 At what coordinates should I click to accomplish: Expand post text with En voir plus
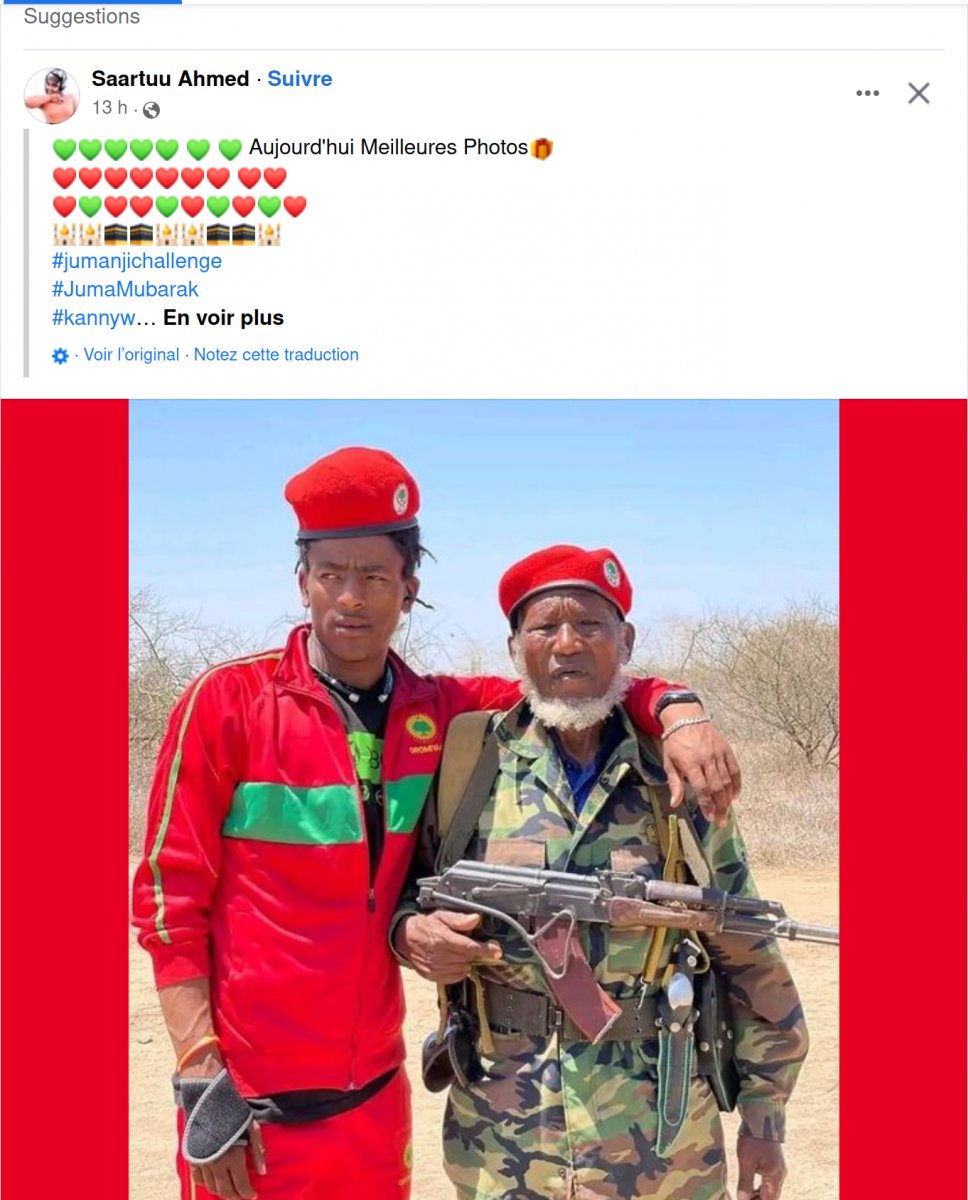click(224, 318)
